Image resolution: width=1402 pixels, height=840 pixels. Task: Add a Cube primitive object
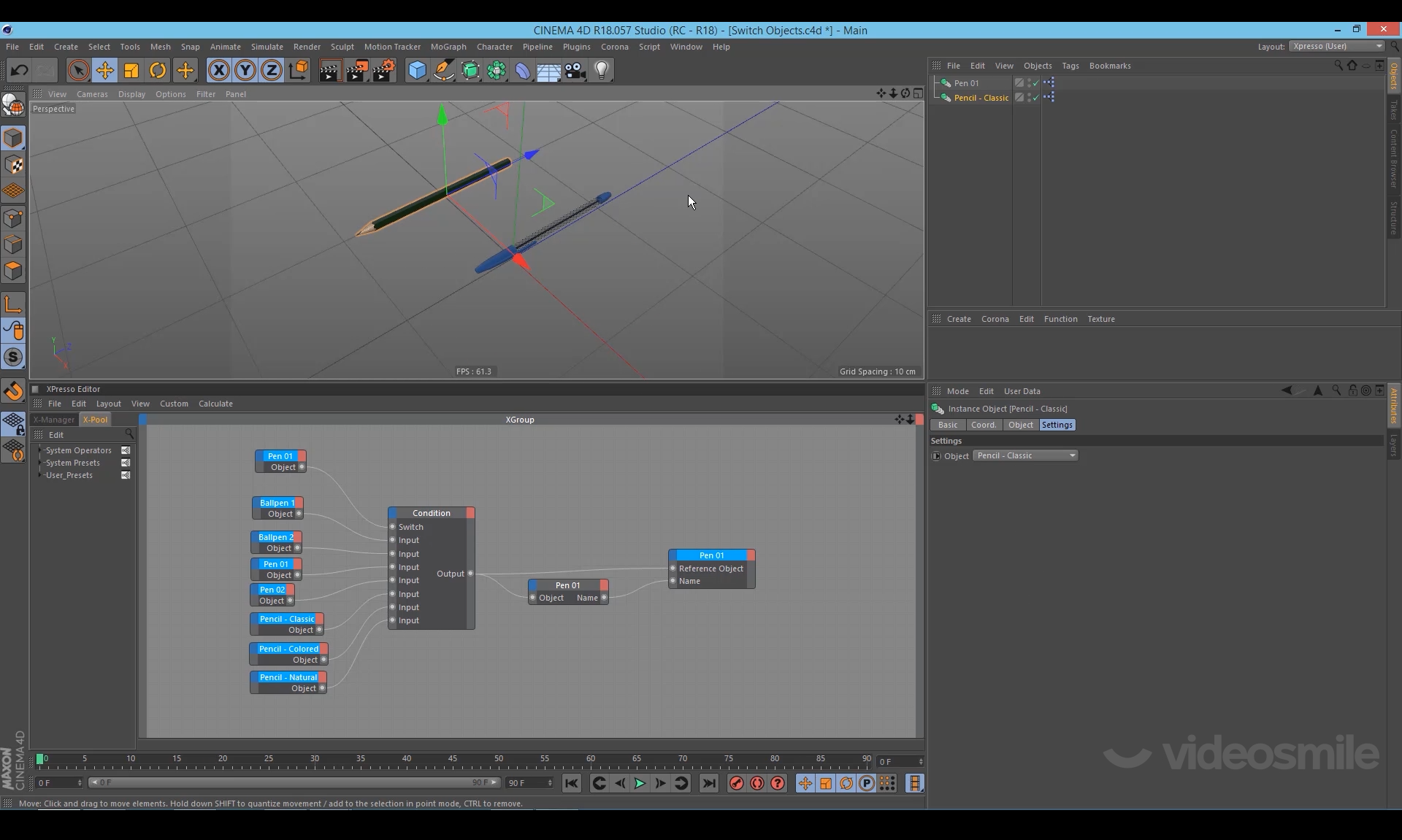point(417,71)
